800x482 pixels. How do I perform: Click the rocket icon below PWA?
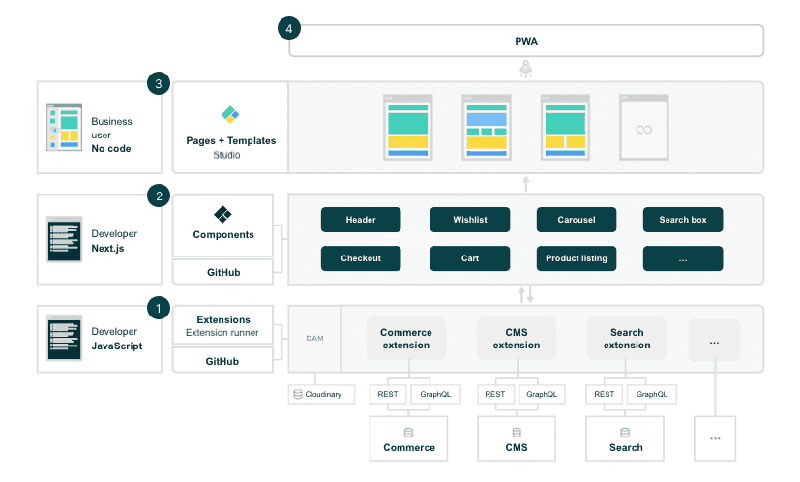(x=525, y=67)
